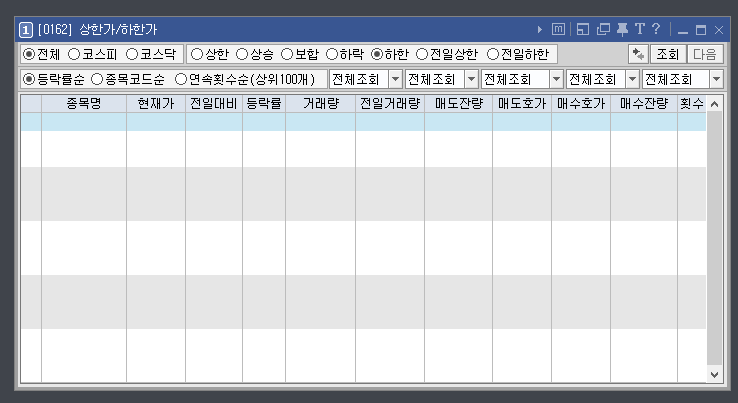Click the 'T' font icon in title bar
The image size is (738, 403).
[x=639, y=29]
